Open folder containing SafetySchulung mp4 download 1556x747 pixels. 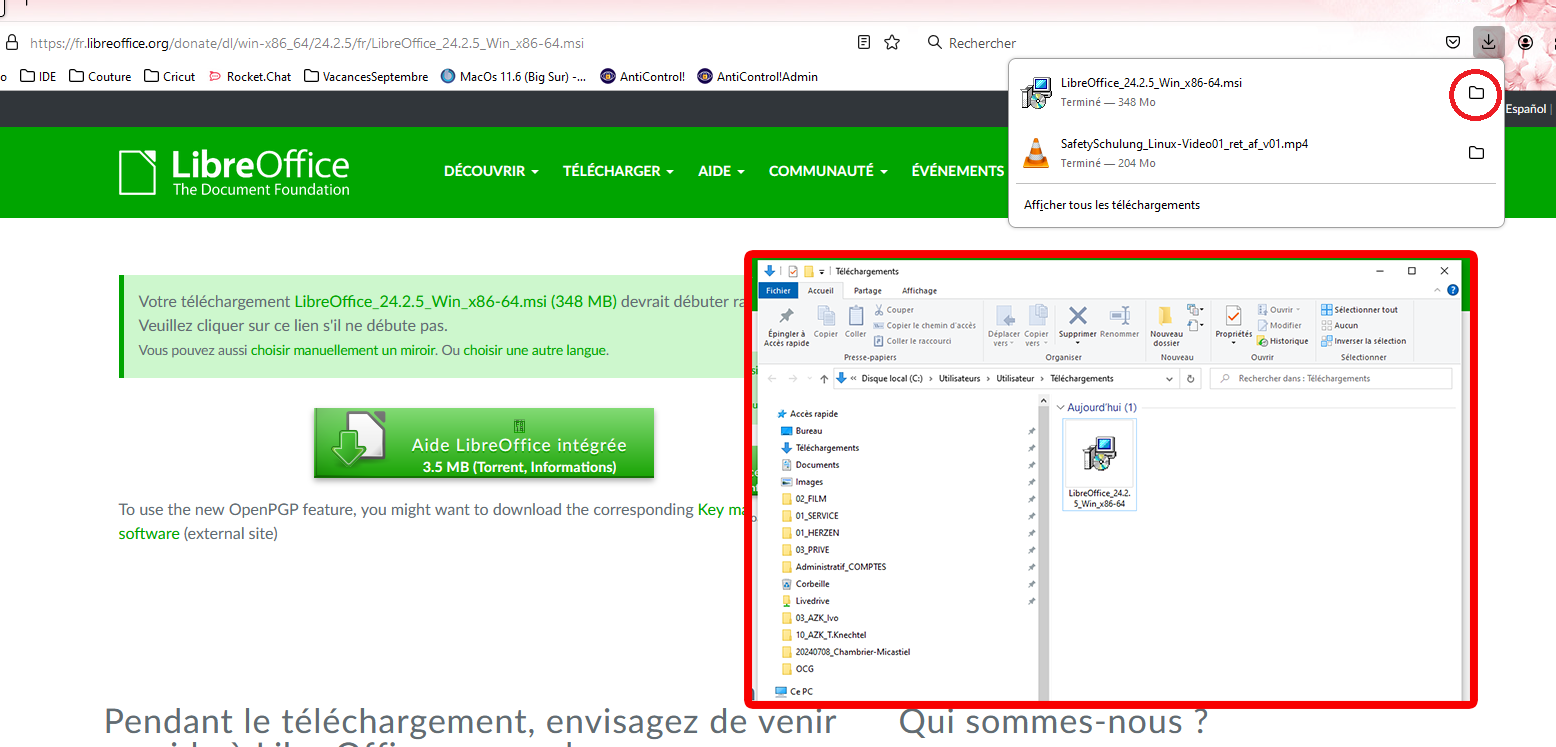click(x=1475, y=153)
